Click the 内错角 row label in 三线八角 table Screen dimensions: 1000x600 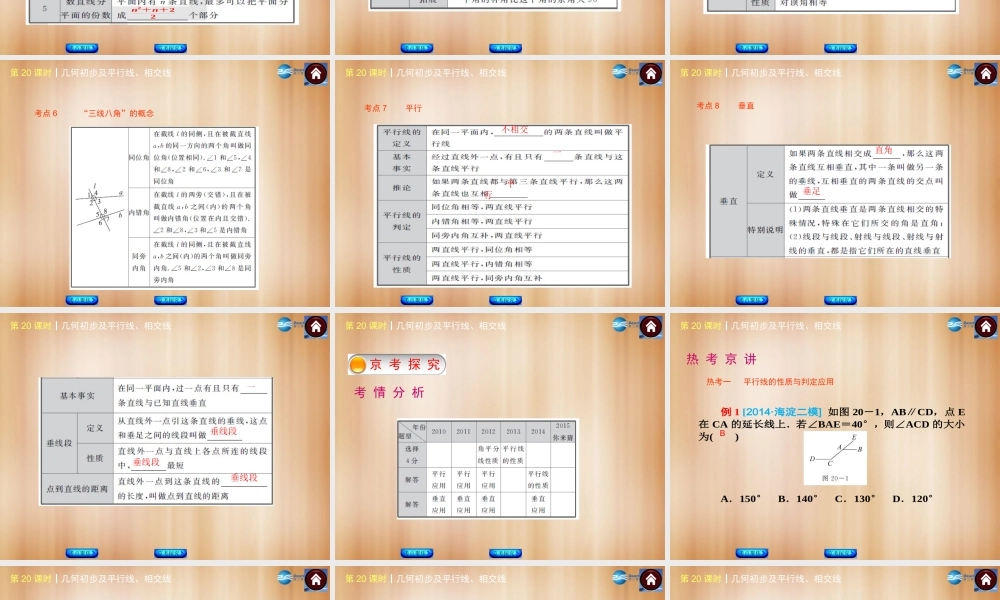tap(139, 212)
